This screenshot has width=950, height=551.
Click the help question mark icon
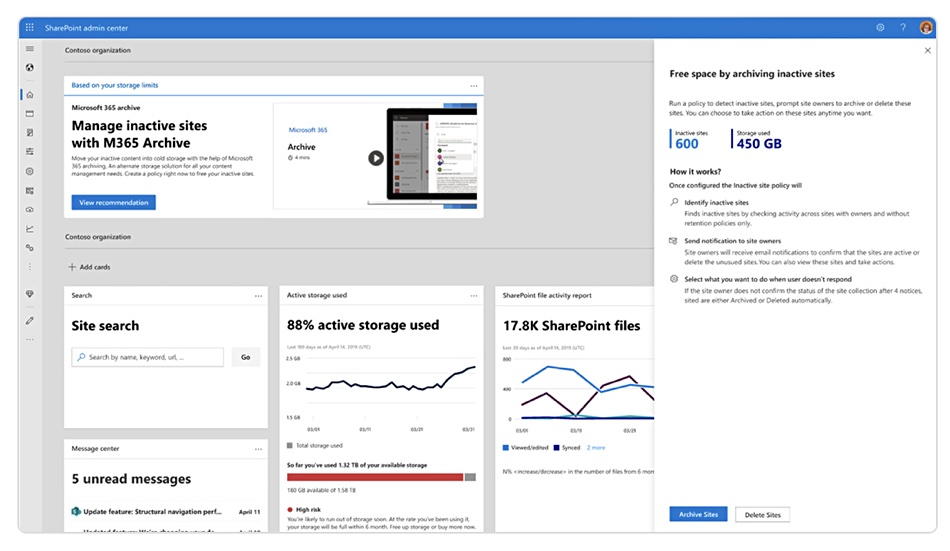coord(903,27)
